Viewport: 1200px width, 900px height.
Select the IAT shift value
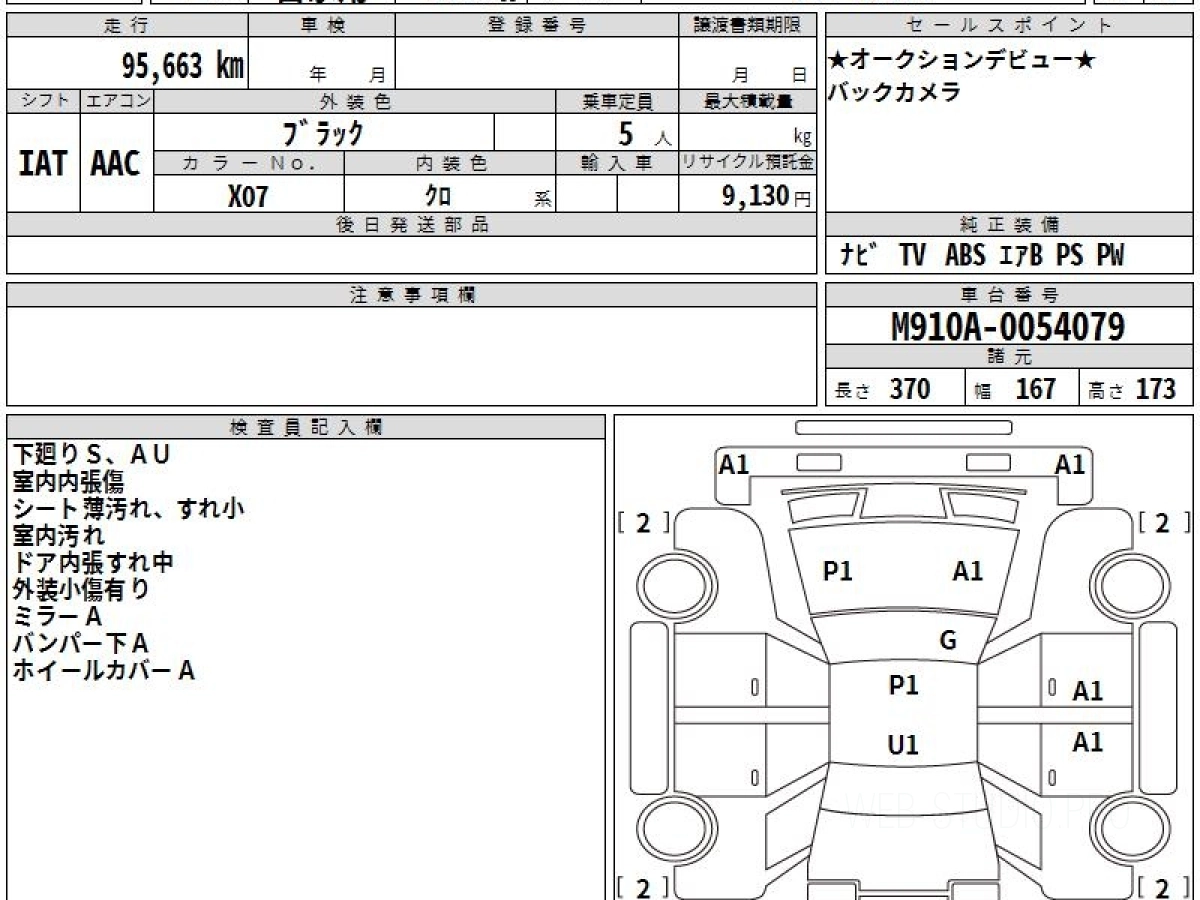click(x=43, y=163)
